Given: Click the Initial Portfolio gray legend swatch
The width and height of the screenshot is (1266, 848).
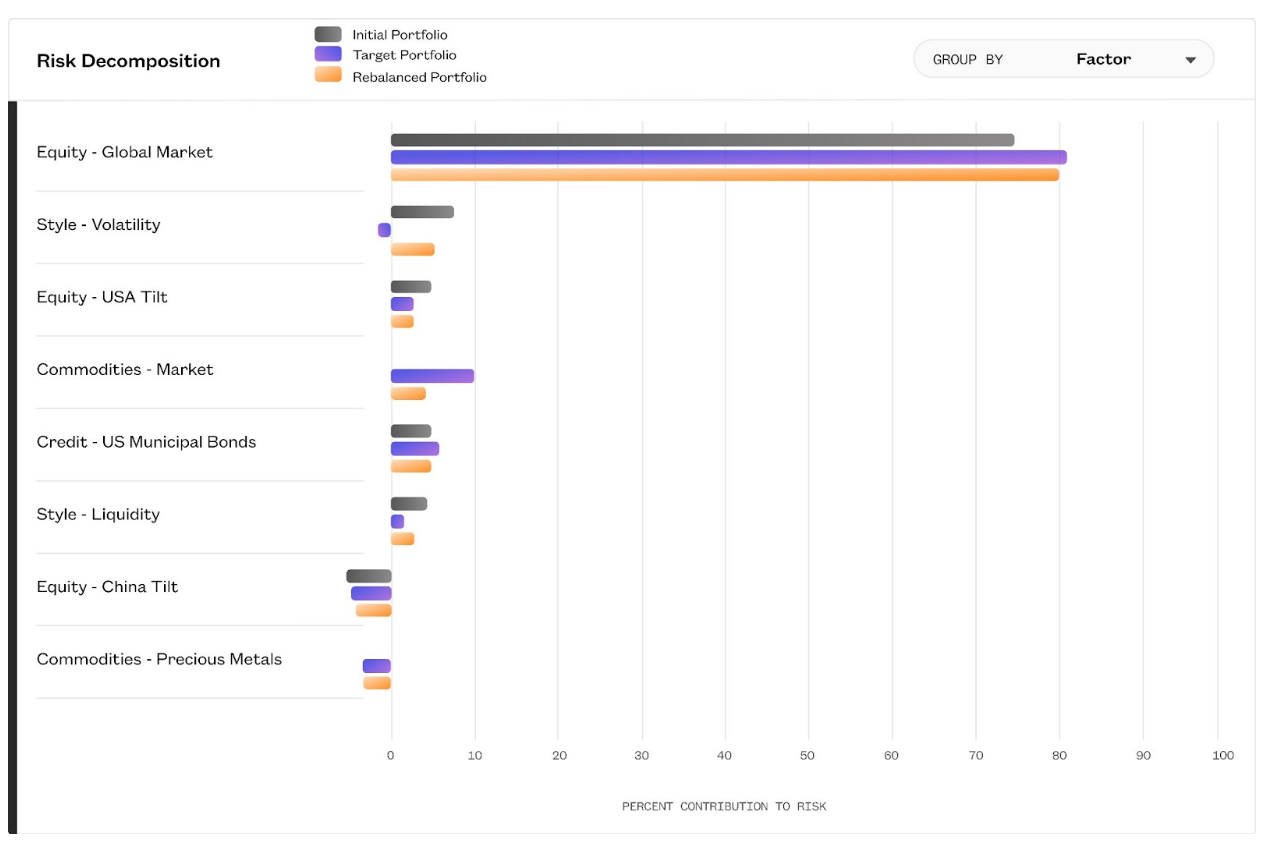Looking at the screenshot, I should point(328,35).
